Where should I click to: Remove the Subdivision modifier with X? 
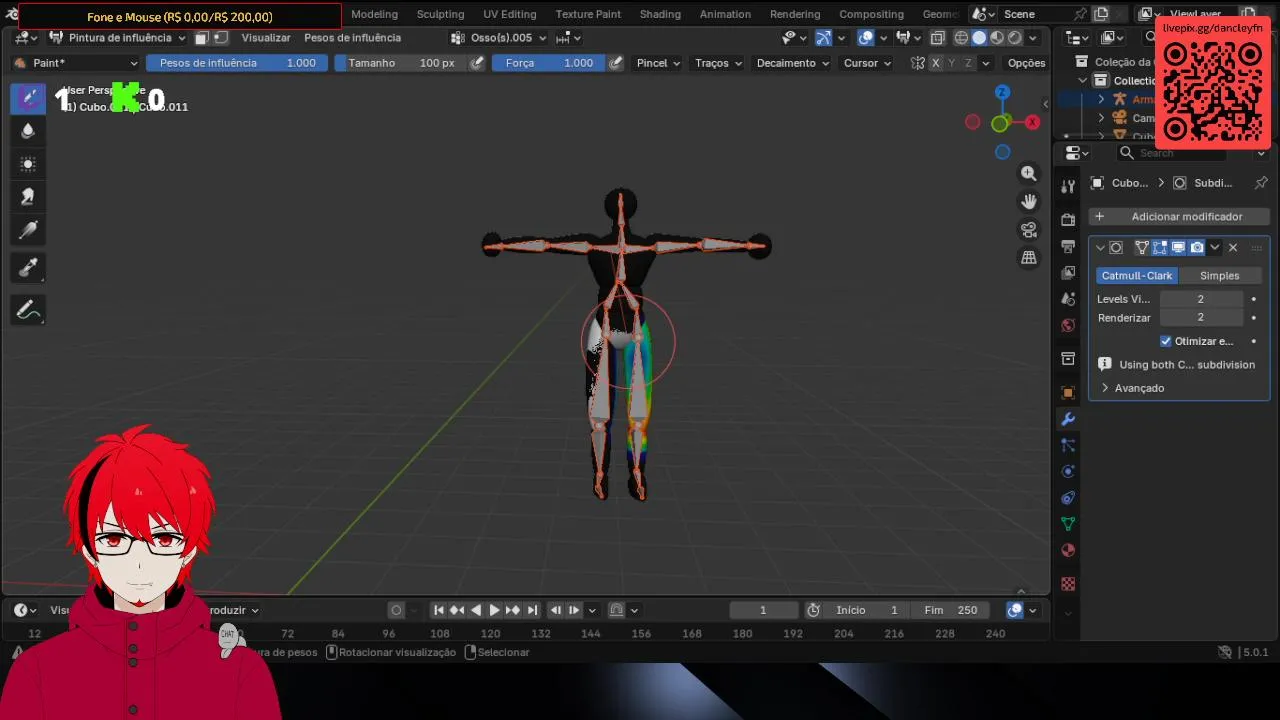coord(1233,247)
